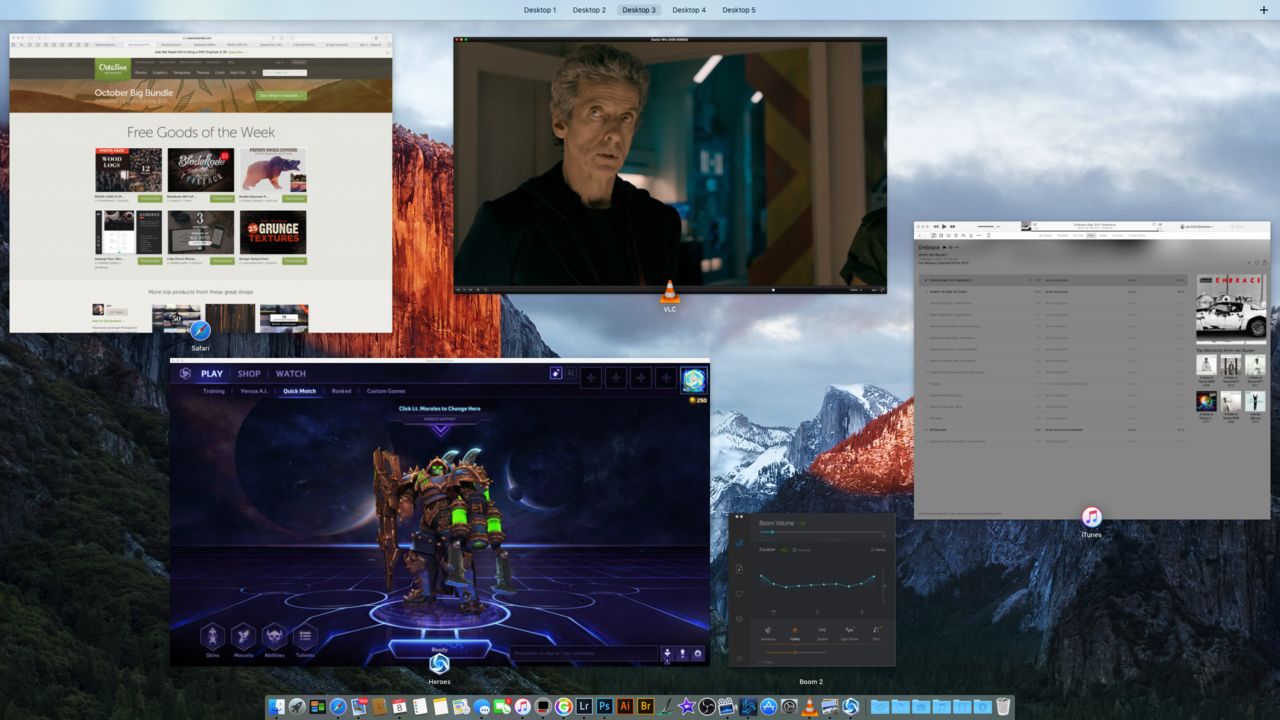Click the expand arrow under hero name
The height and width of the screenshot is (720, 1280).
(440, 432)
